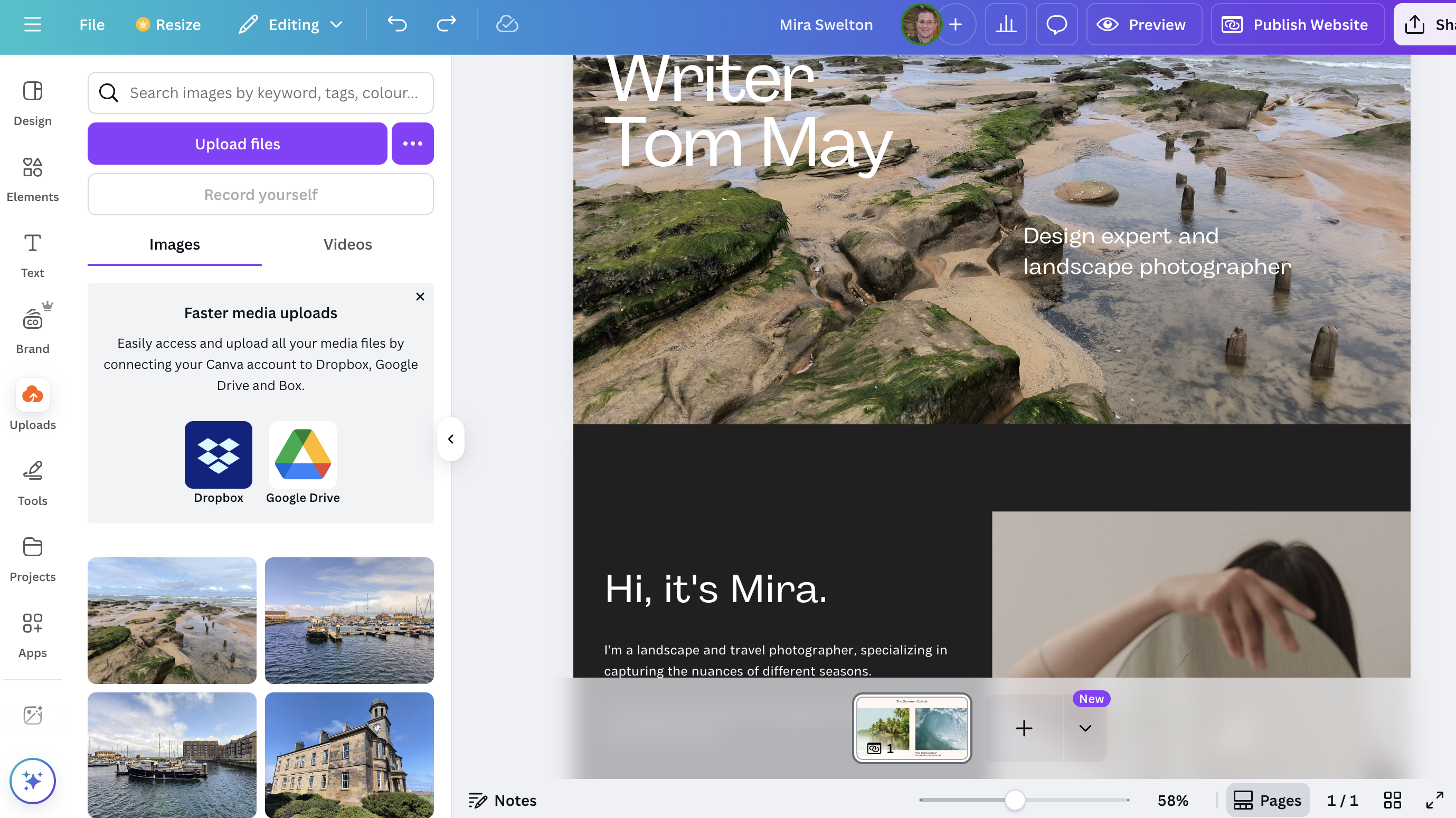Click the Publish Website button
The height and width of the screenshot is (818, 1456).
point(1297,24)
